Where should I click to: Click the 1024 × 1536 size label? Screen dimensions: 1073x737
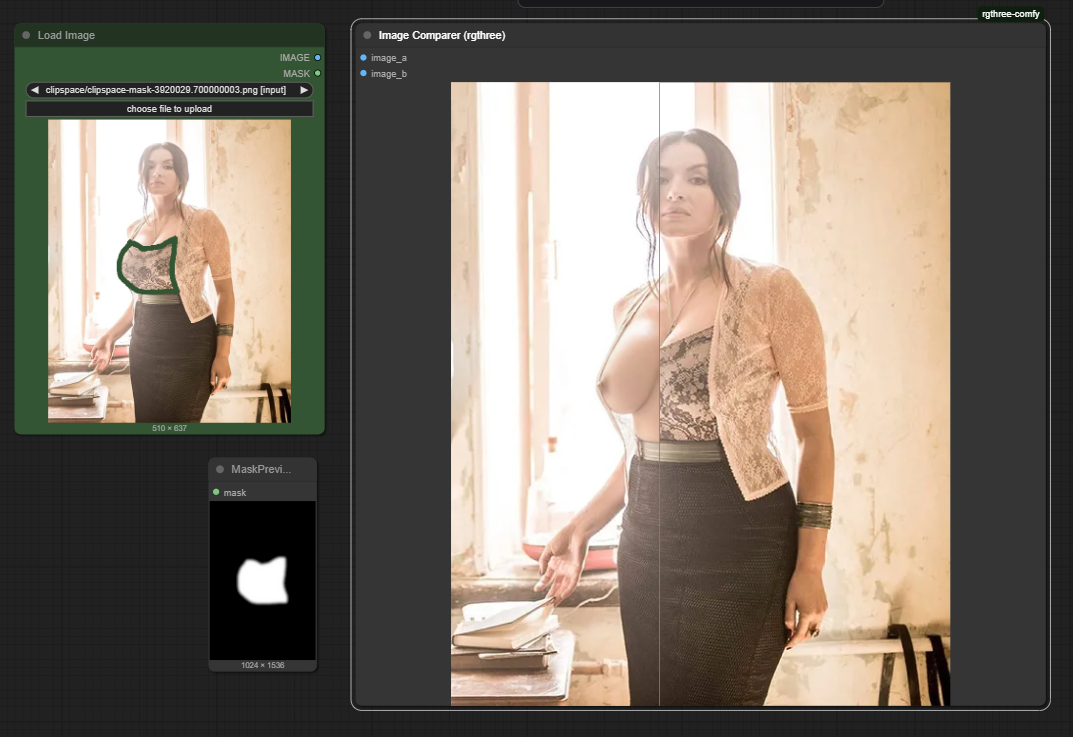pos(263,665)
